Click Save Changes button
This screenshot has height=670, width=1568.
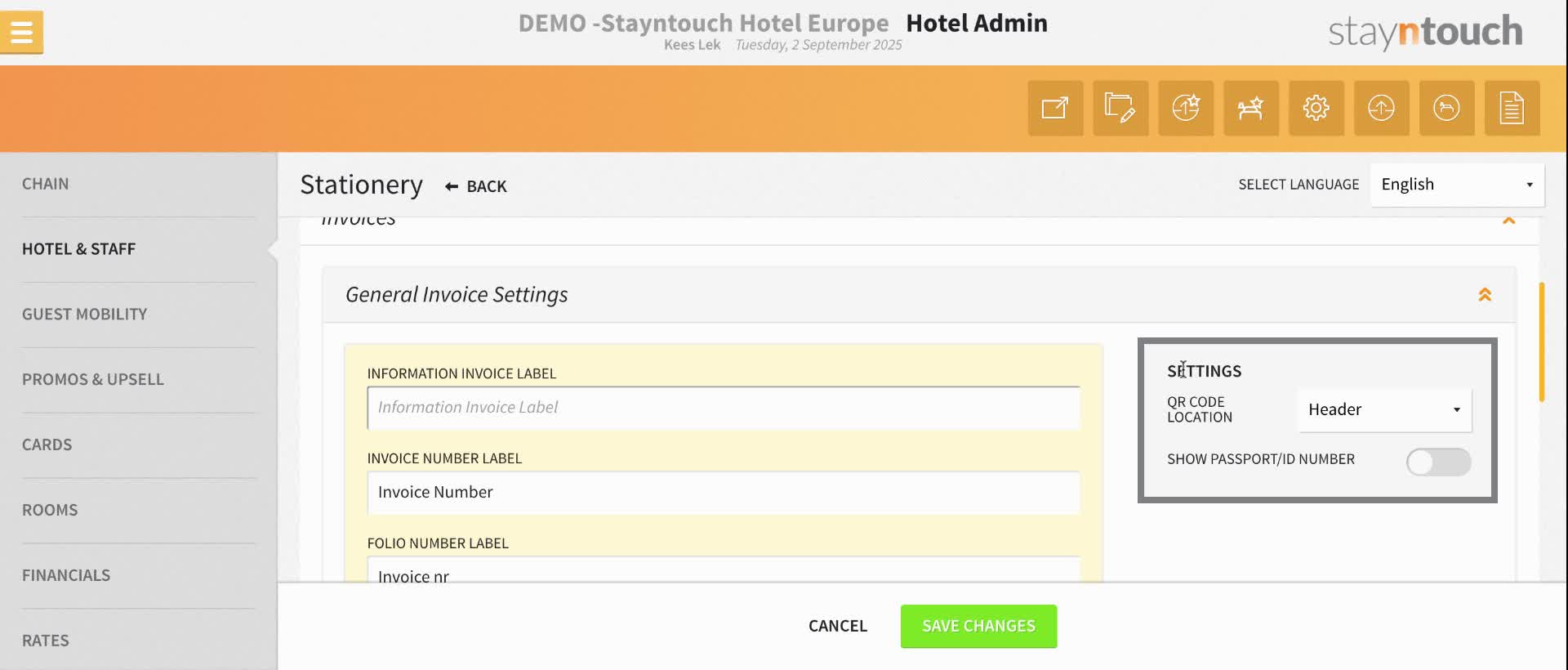point(978,626)
